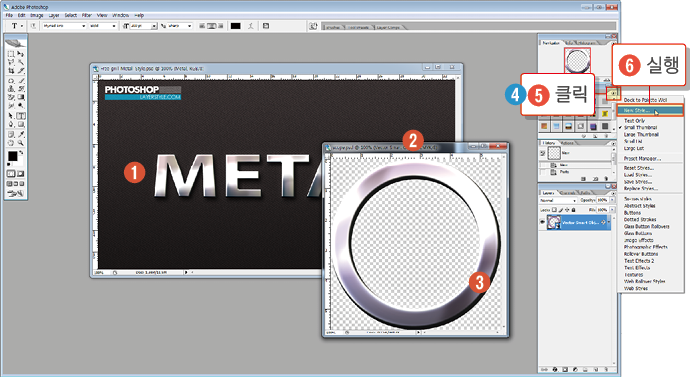Create a new layer from the Layers panel
The width and height of the screenshot is (690, 377).
tap(596, 370)
